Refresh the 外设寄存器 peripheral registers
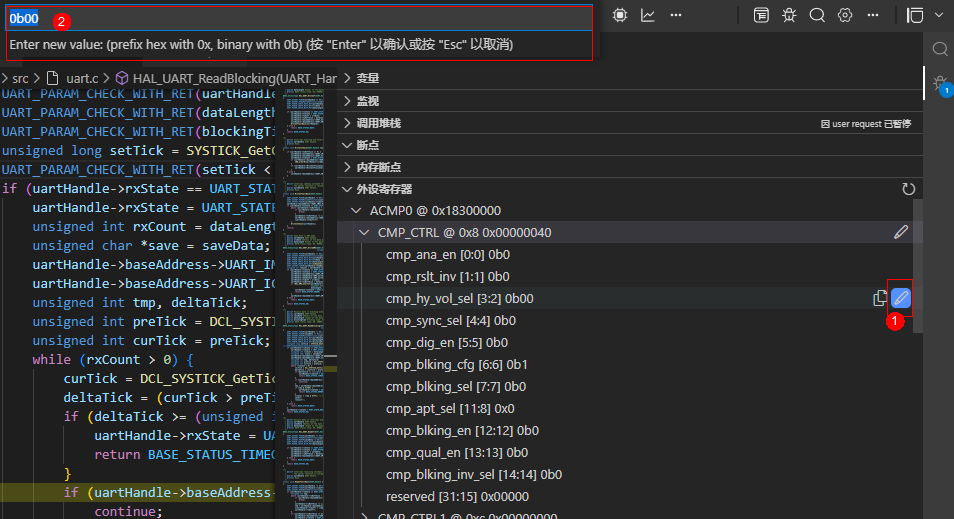 point(908,189)
